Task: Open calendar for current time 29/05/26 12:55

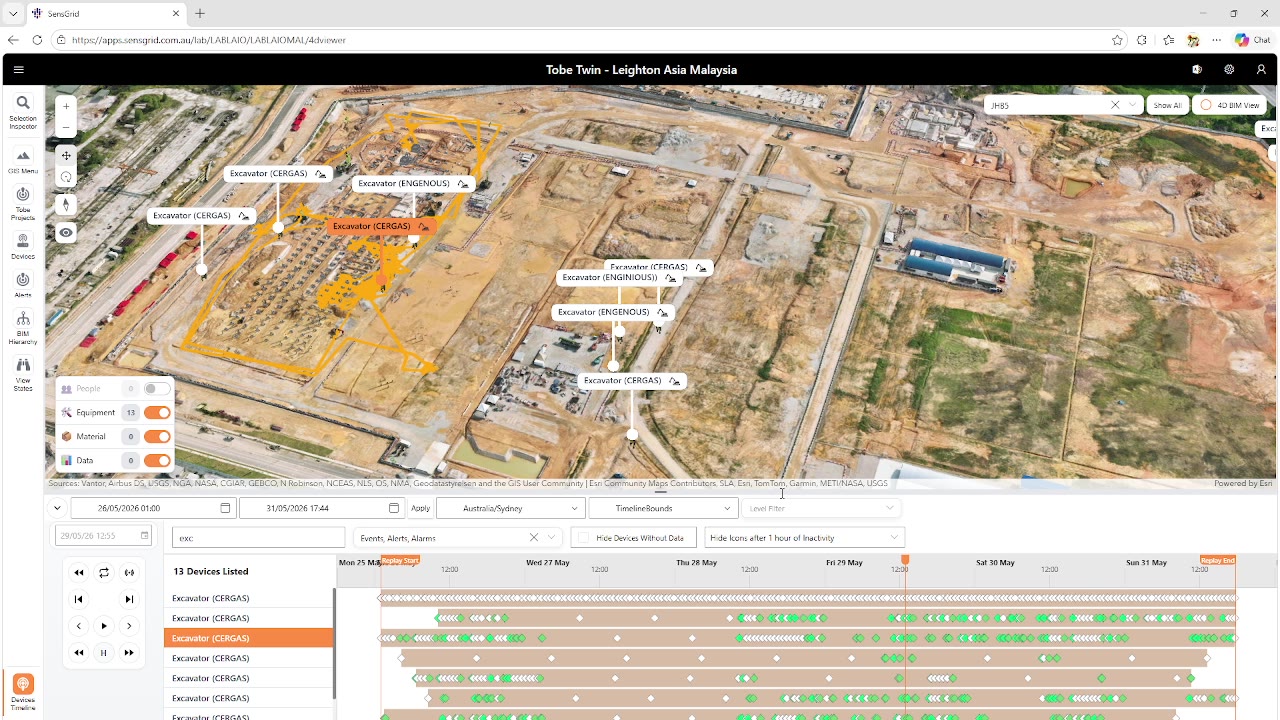Action: coord(144,536)
